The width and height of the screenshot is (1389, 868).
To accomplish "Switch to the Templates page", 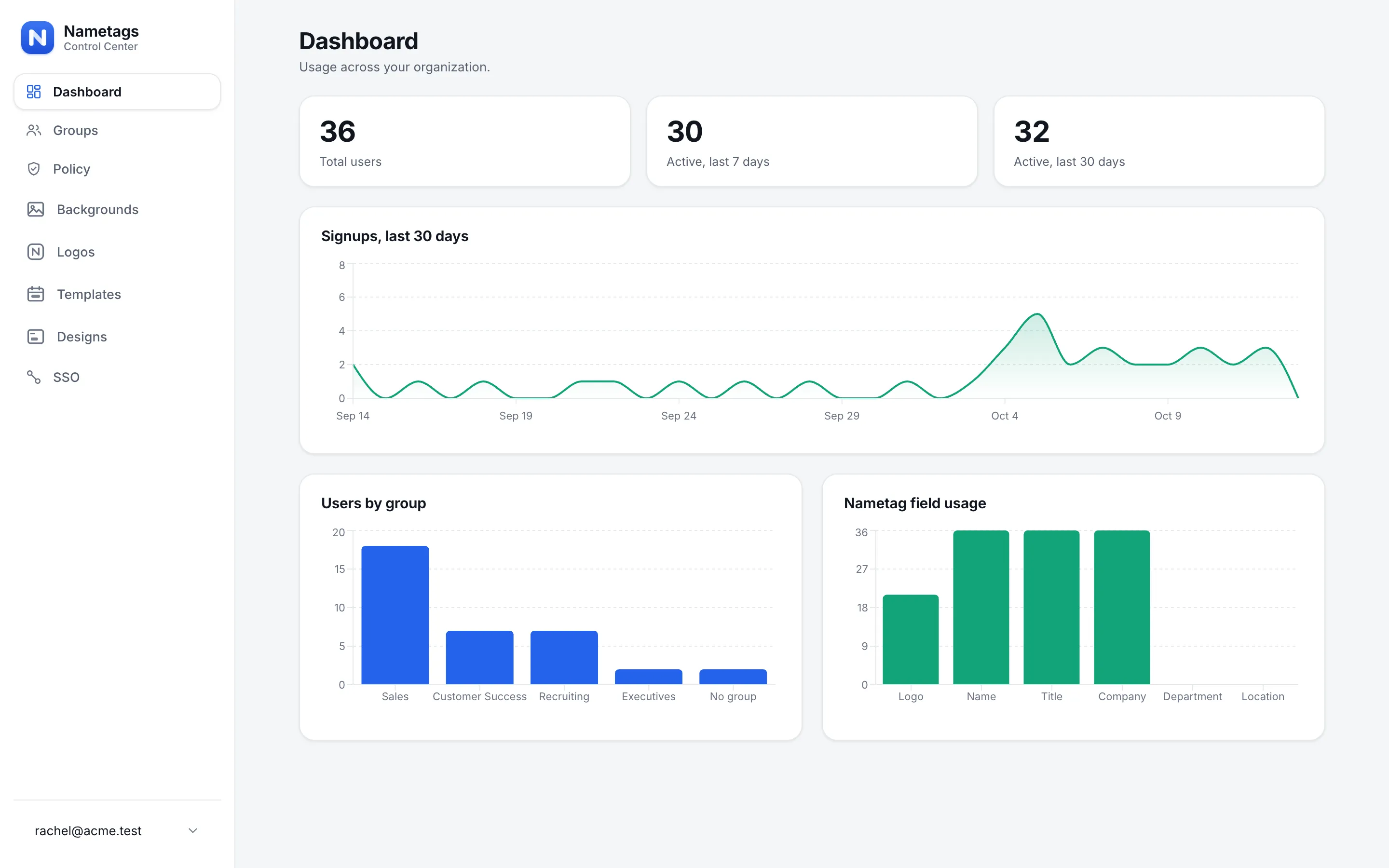I will pyautogui.click(x=117, y=294).
